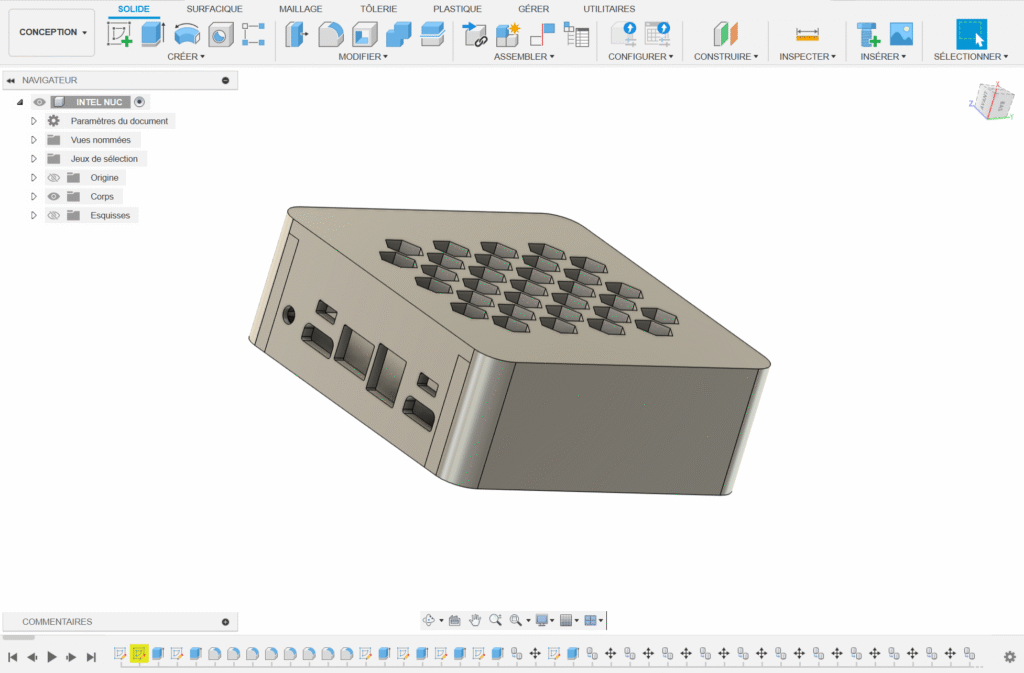Click the Insert image icon
The width and height of the screenshot is (1024, 673).
[901, 35]
